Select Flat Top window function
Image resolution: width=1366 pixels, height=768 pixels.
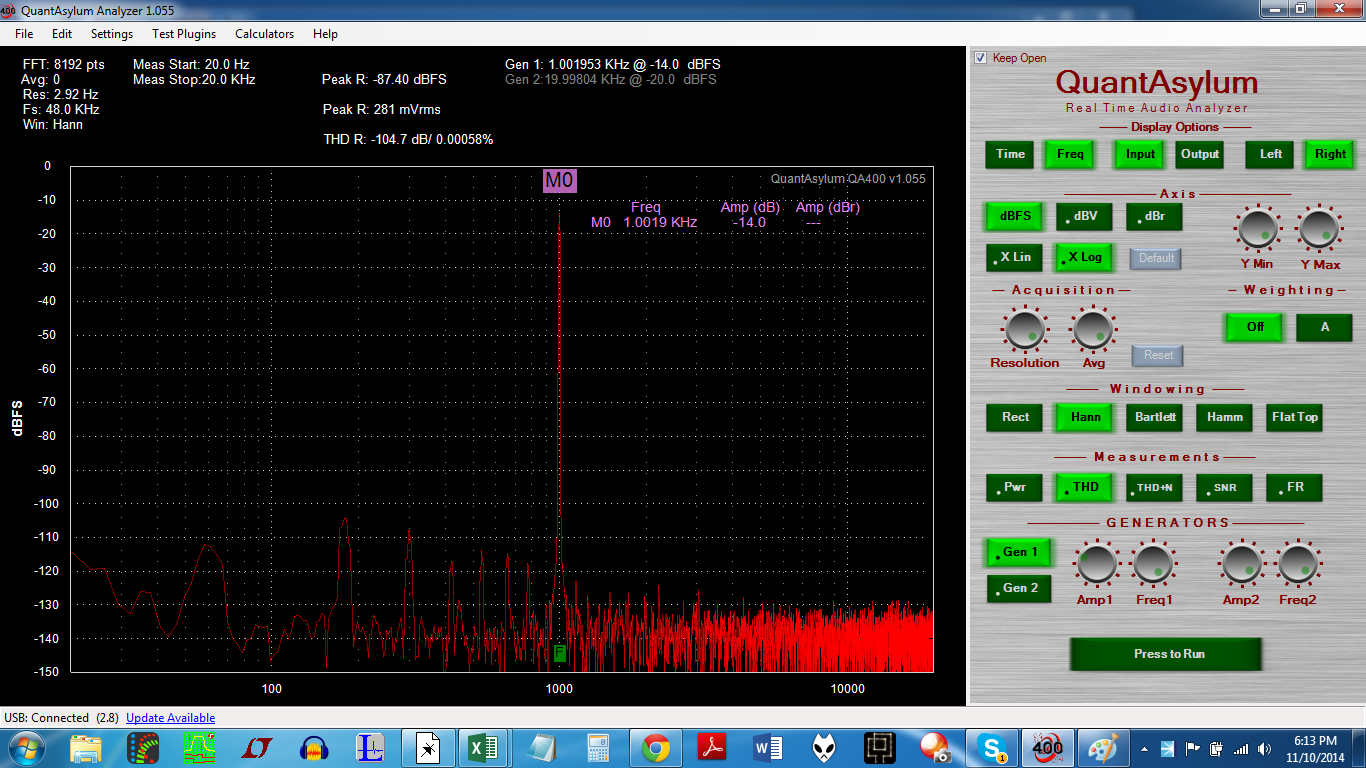point(1294,417)
